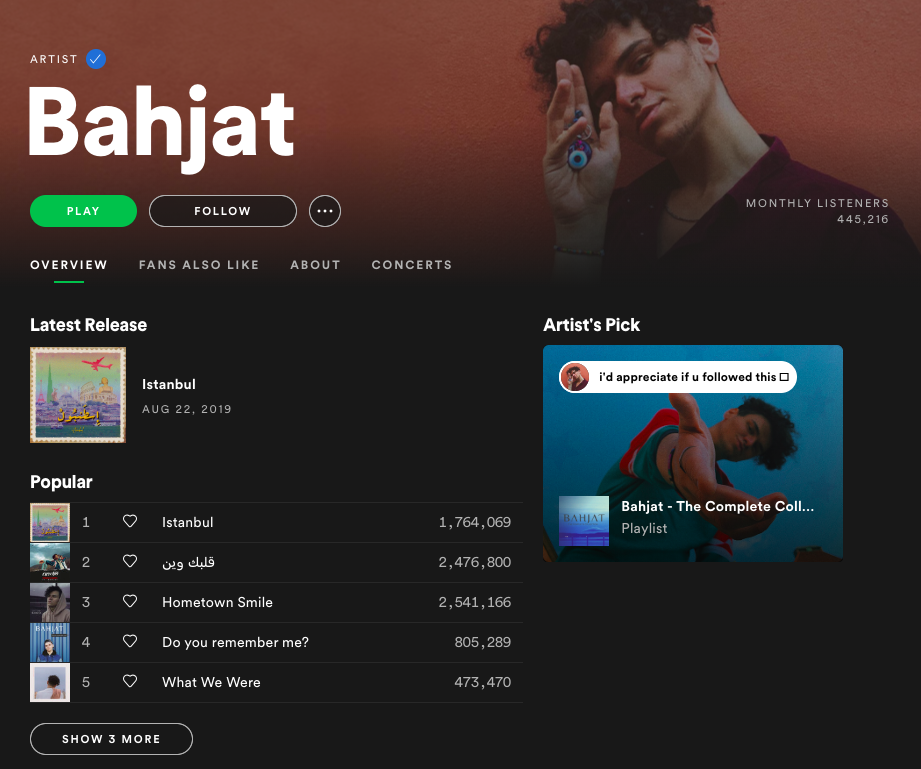Viewport: 921px width, 769px height.
Task: Toggle the heart for Hometown Smile
Action: 130,601
